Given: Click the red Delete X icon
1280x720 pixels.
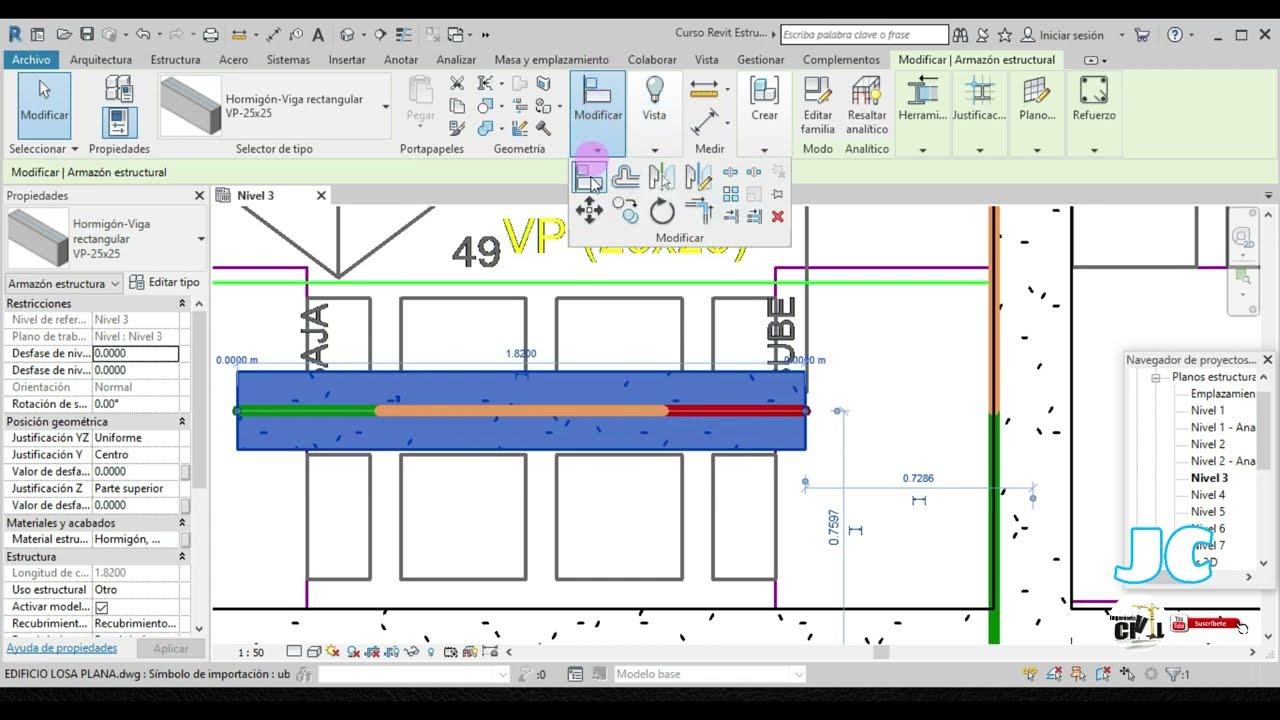Looking at the screenshot, I should coord(778,216).
